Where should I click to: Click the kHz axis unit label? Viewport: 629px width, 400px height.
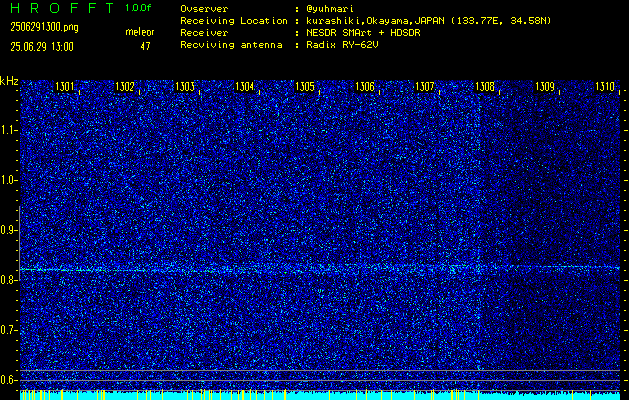(9, 81)
